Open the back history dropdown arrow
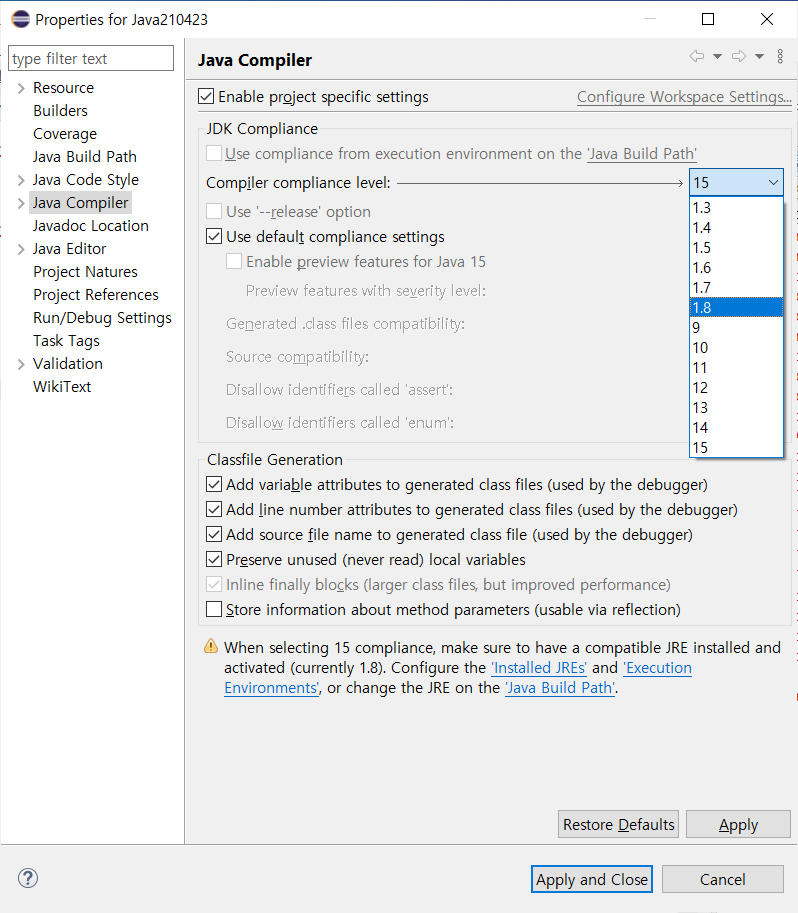This screenshot has height=913, width=798. [x=718, y=56]
